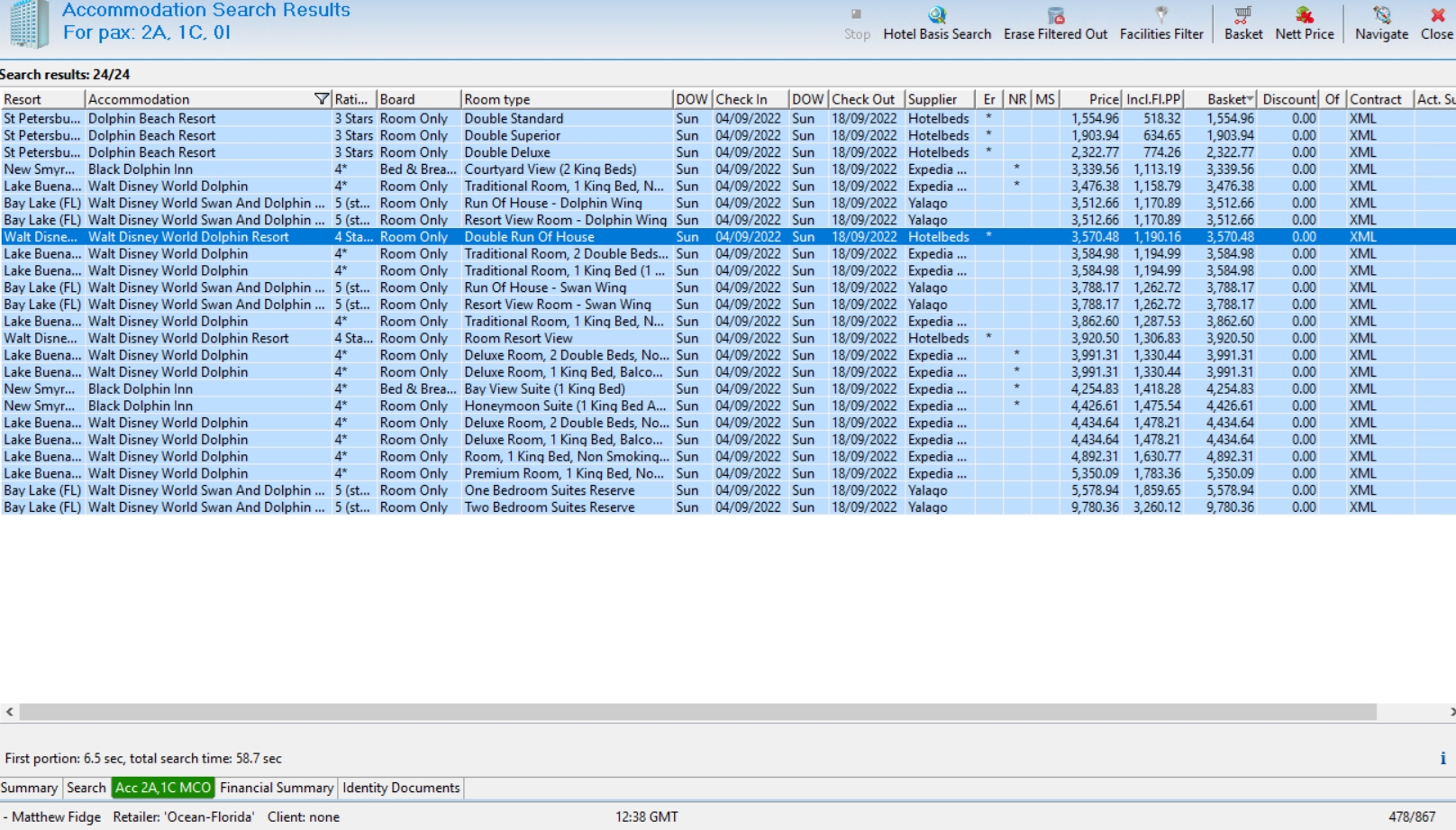Open the Facilities Filter tool
The height and width of the screenshot is (830, 1456).
coord(1161,24)
